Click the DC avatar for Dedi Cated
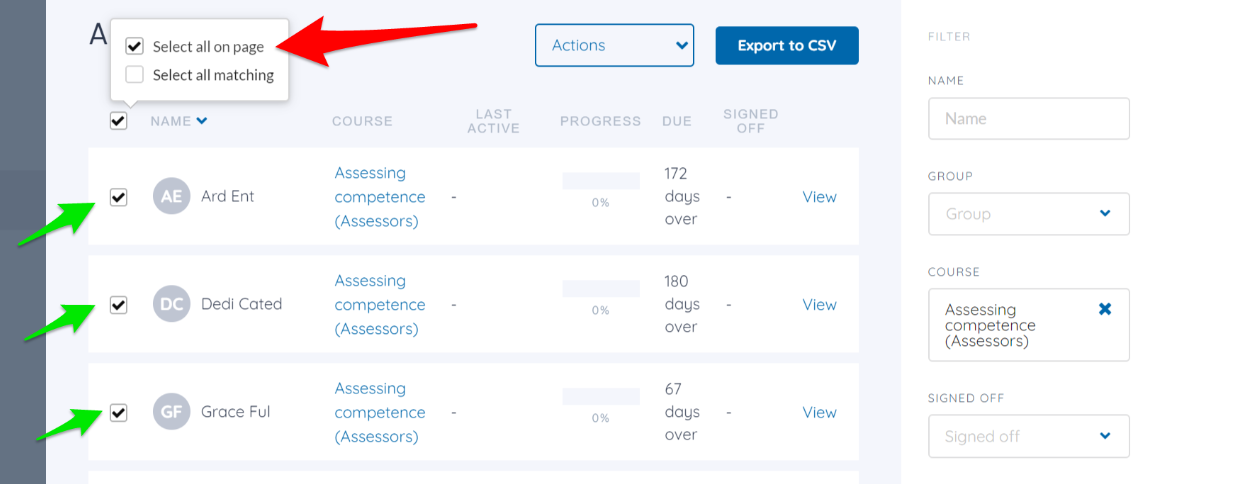Image resolution: width=1236 pixels, height=484 pixels. pos(171,304)
